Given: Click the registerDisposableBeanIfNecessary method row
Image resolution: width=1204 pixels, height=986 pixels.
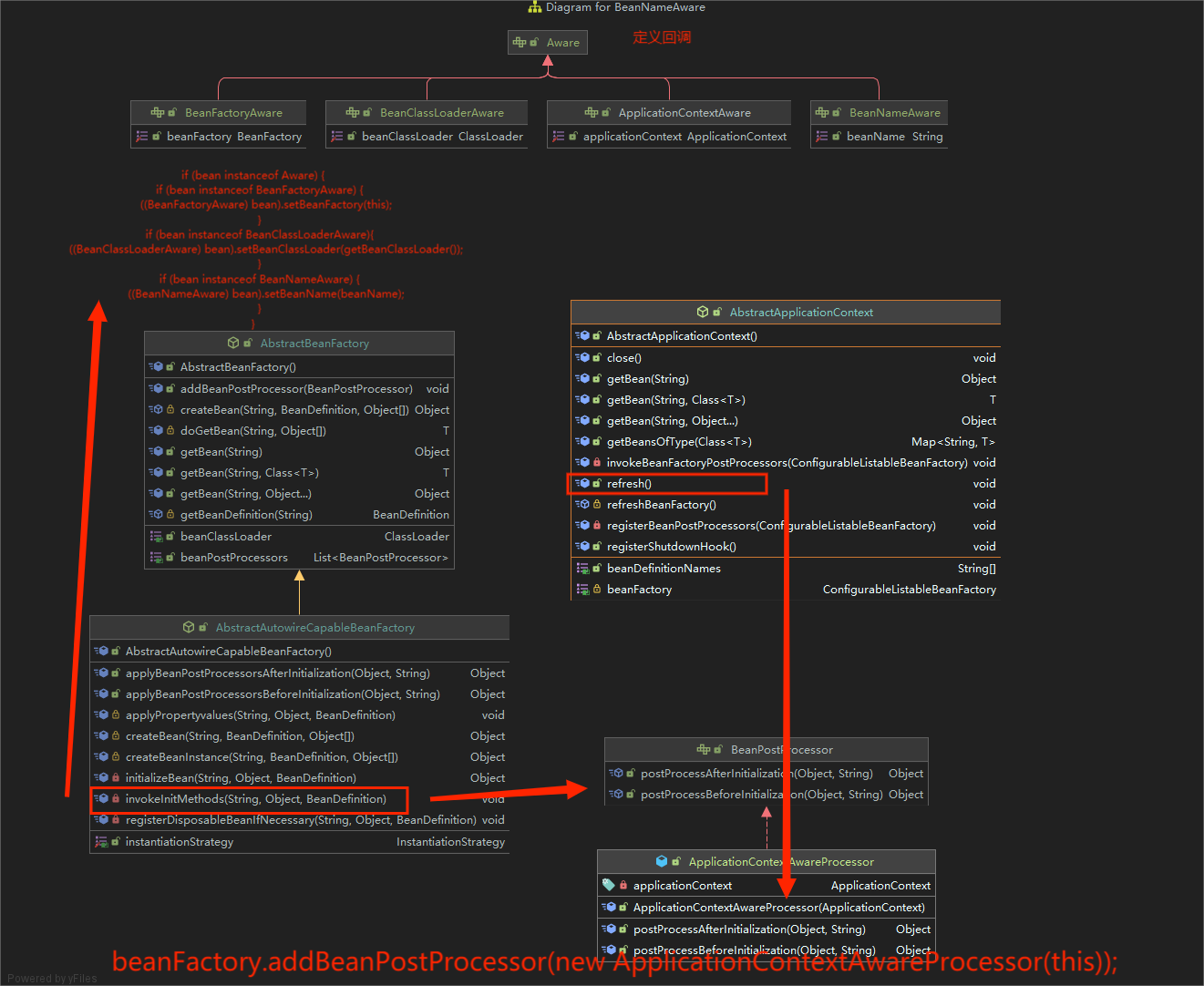Looking at the screenshot, I should (299, 819).
